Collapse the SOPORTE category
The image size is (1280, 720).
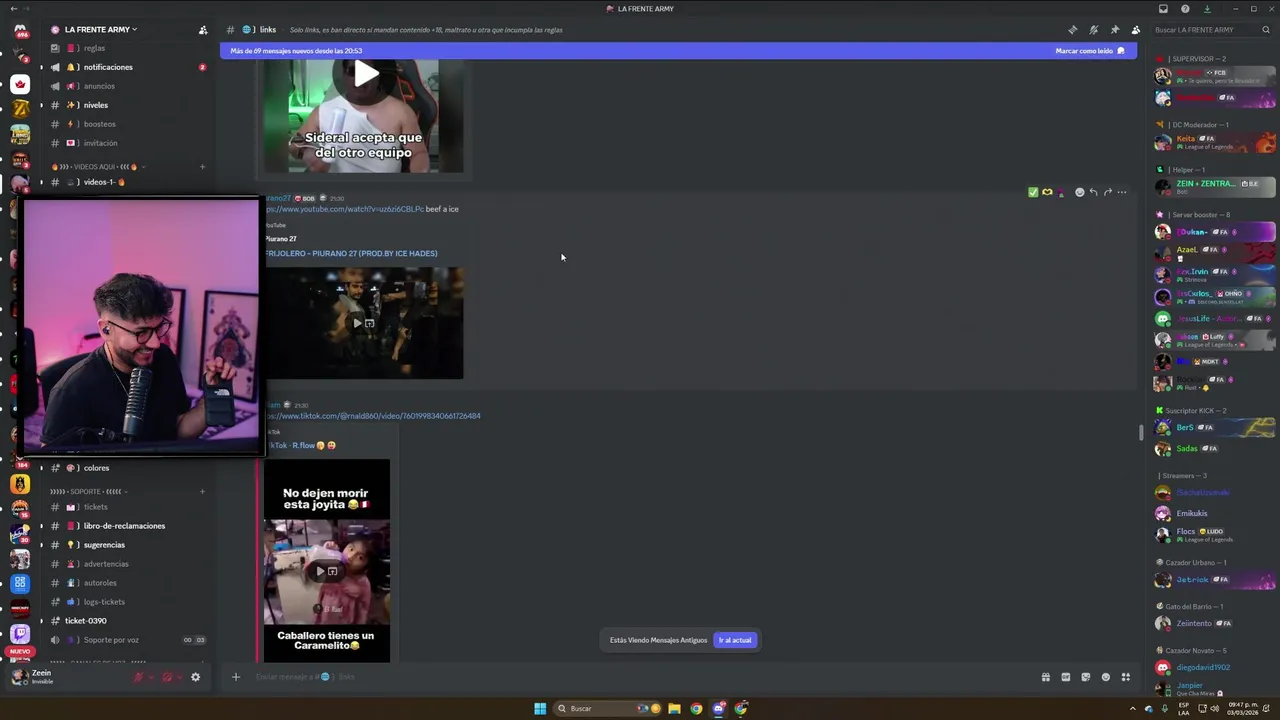pyautogui.click(x=89, y=491)
